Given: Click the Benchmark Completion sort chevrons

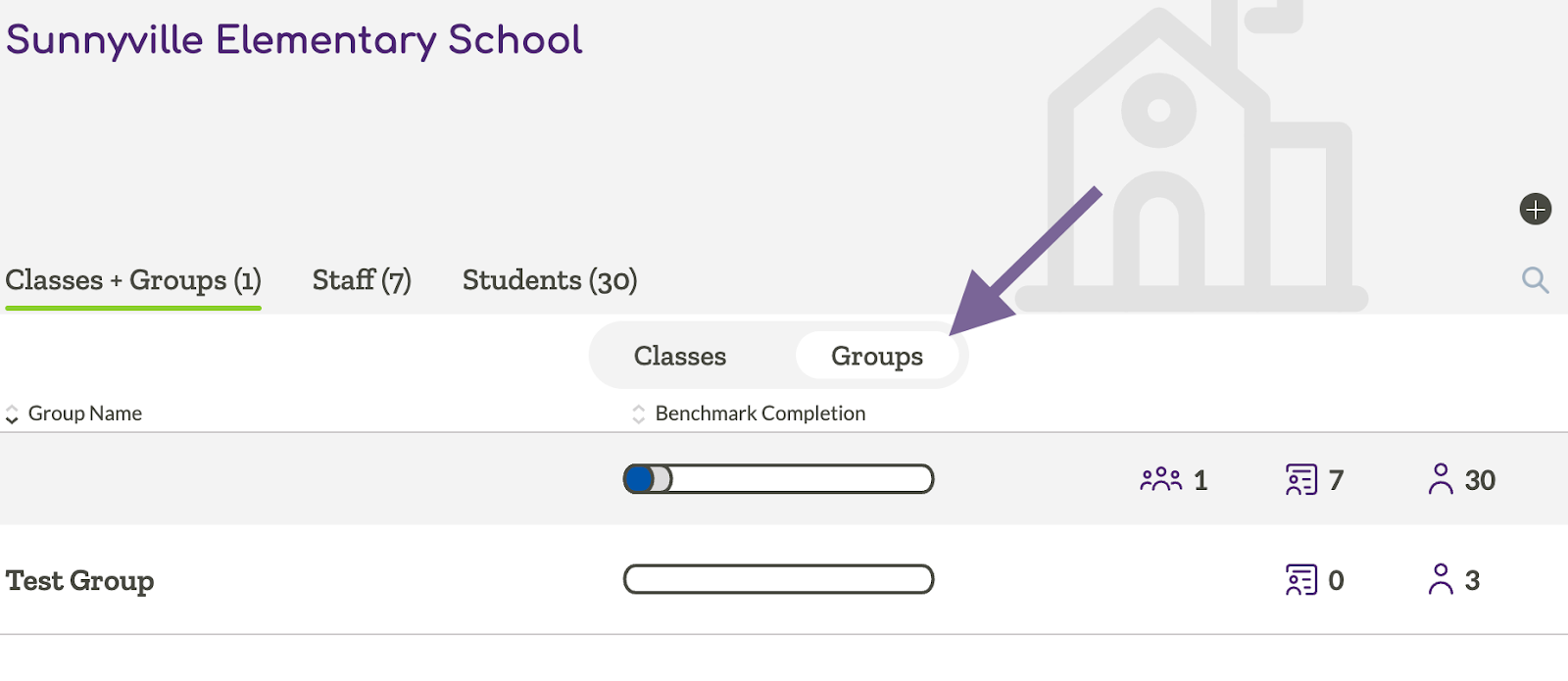Looking at the screenshot, I should [637, 413].
